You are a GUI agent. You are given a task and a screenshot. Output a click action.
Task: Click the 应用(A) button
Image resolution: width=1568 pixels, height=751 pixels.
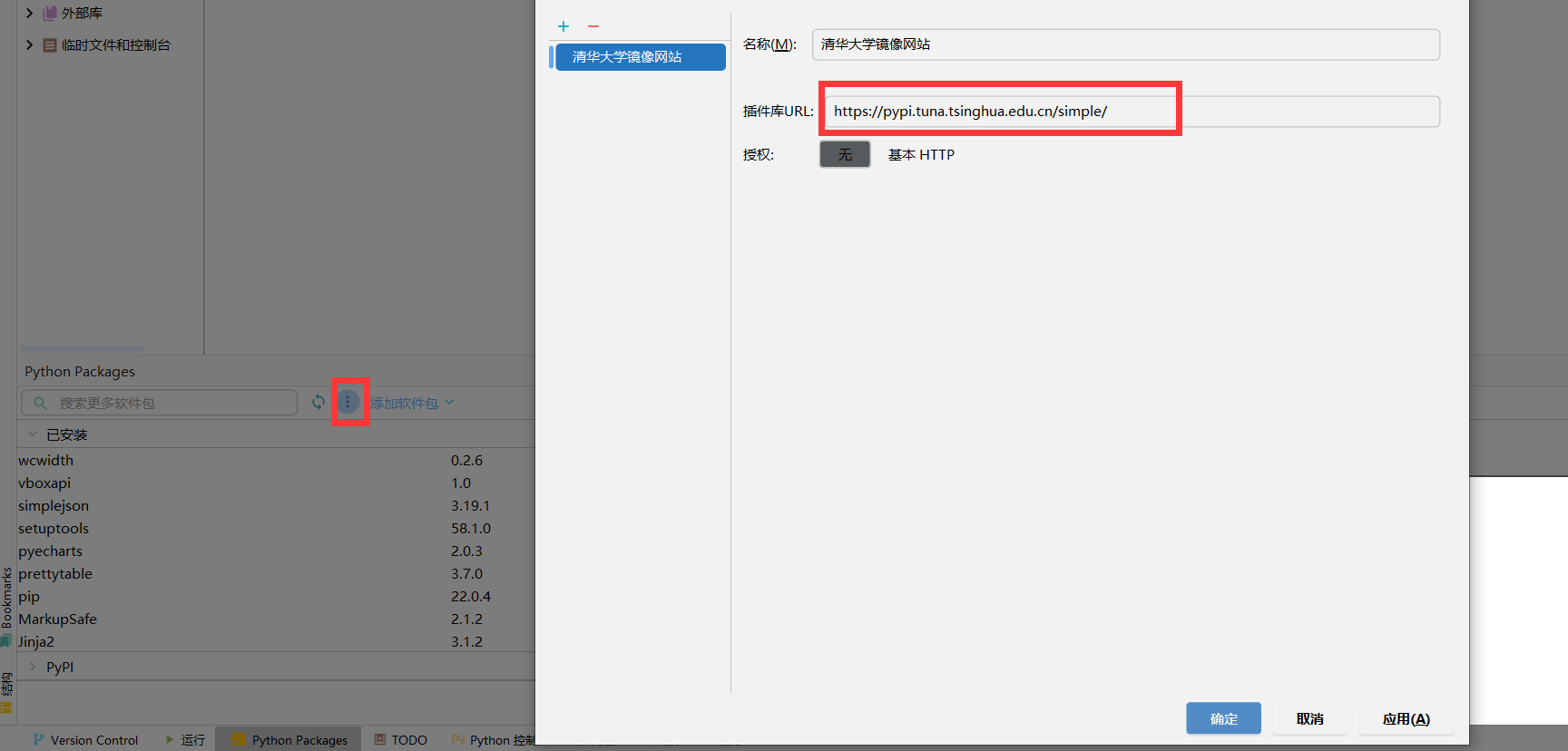tap(1406, 718)
